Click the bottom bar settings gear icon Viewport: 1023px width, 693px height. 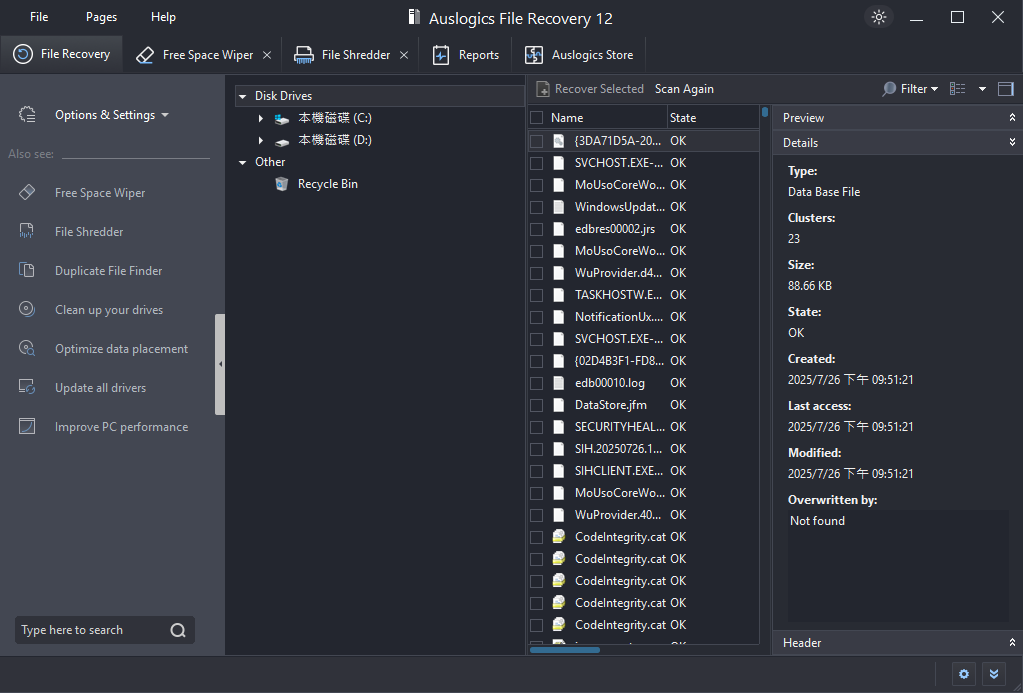964,674
